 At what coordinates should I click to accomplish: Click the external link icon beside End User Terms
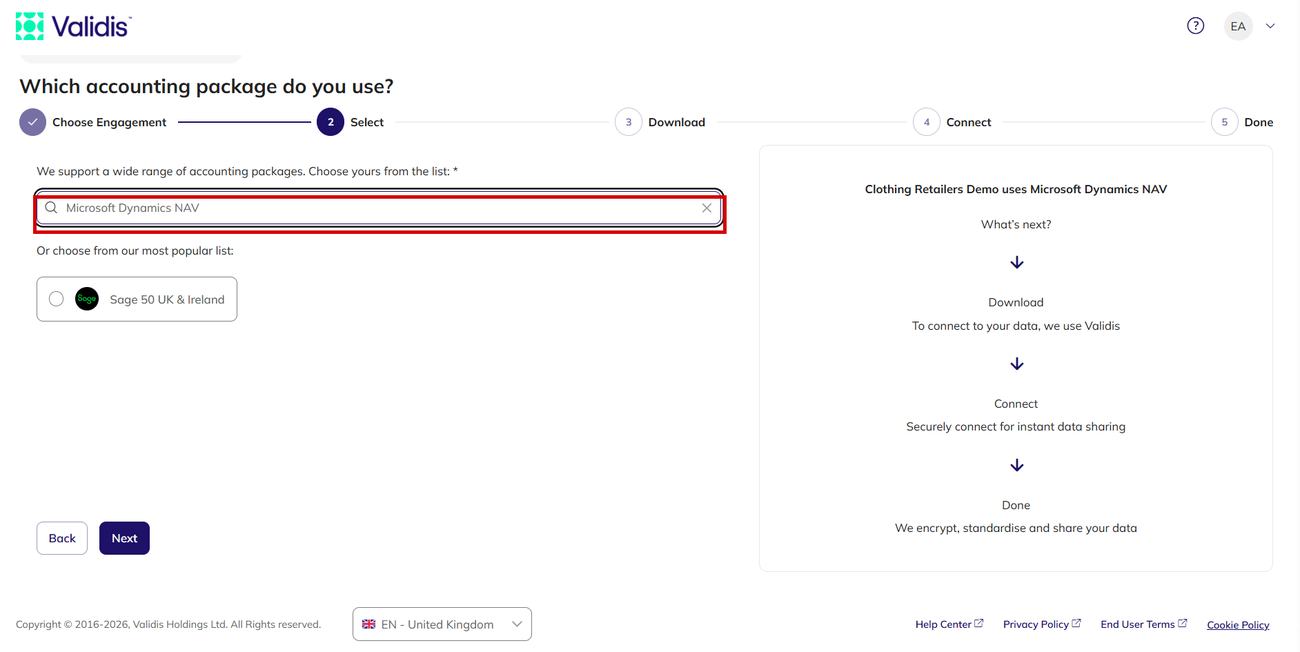1182,623
